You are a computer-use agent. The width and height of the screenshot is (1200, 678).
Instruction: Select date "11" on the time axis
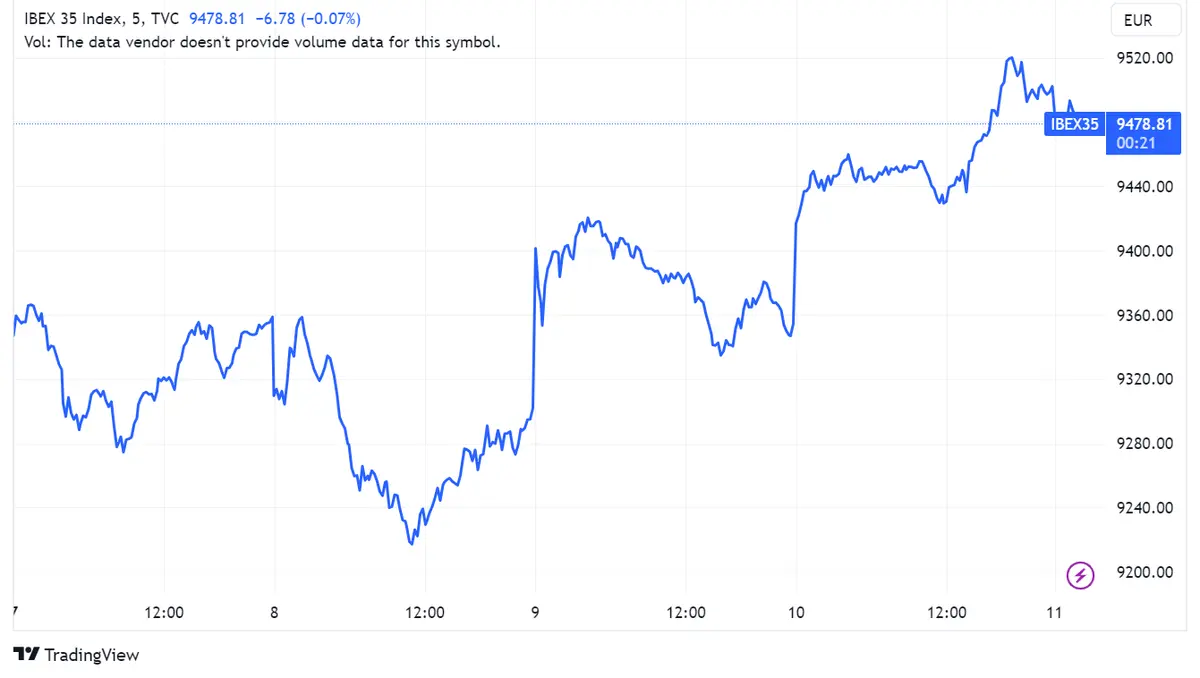point(1054,612)
